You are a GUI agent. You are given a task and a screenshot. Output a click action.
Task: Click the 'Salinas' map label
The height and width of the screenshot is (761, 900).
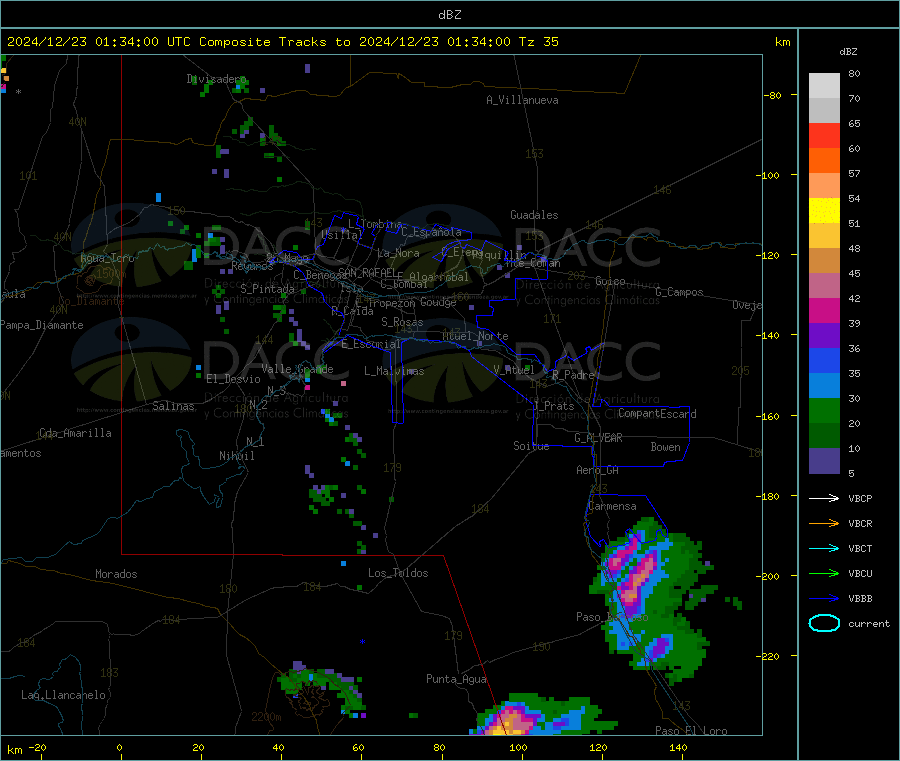(173, 406)
